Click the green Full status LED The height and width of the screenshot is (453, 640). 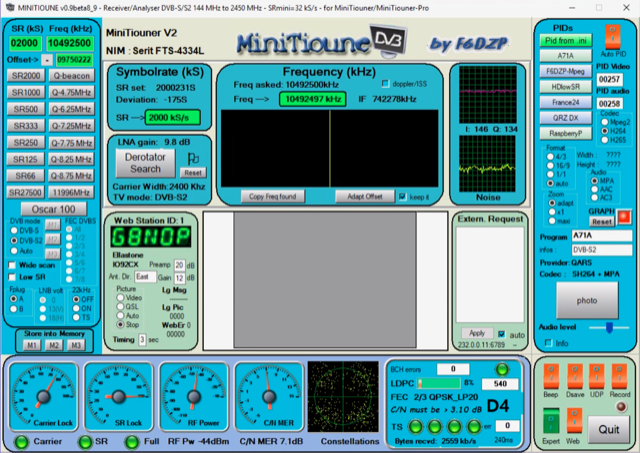click(x=131, y=442)
